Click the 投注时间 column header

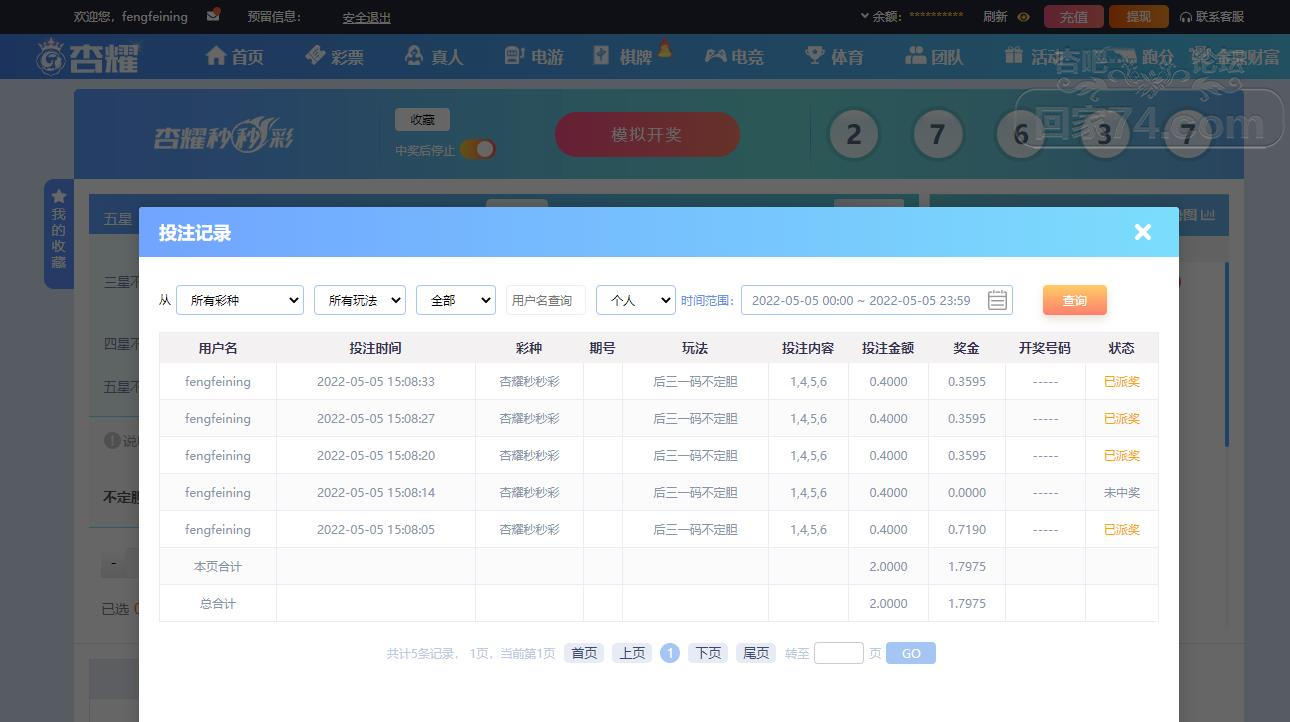click(x=376, y=348)
